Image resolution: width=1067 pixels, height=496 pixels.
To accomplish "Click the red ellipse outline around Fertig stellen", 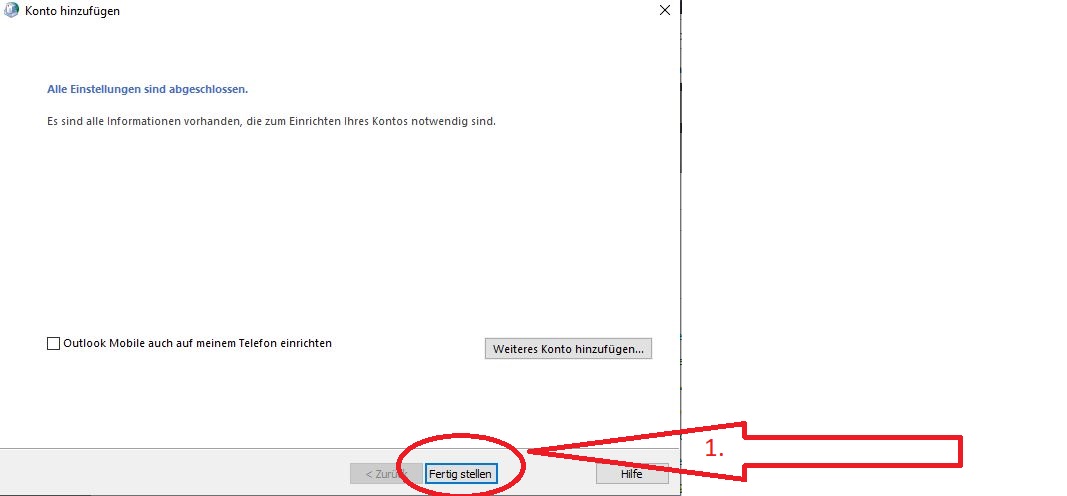I will 460,437.
